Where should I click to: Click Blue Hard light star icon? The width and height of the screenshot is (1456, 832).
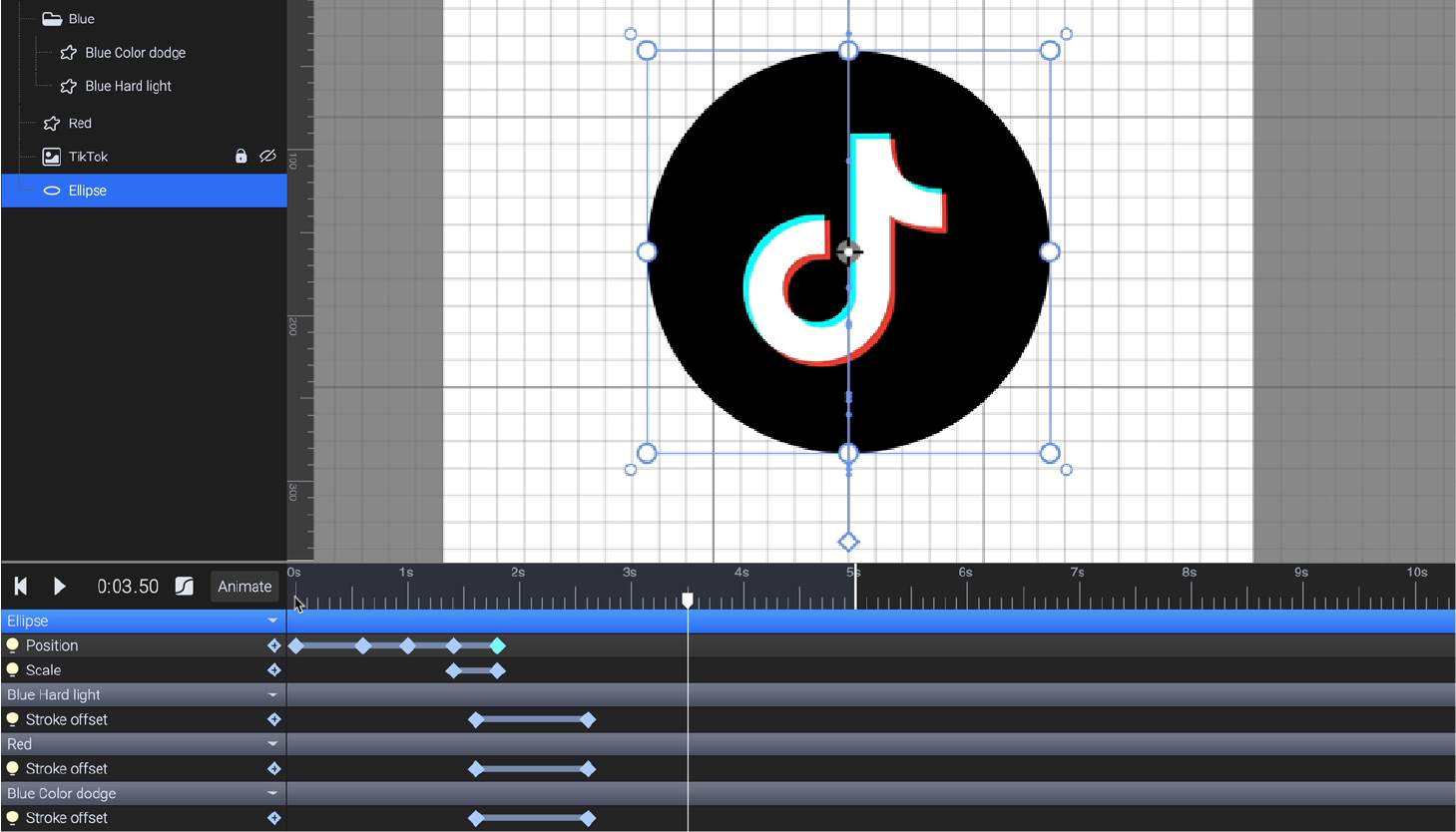coord(68,87)
